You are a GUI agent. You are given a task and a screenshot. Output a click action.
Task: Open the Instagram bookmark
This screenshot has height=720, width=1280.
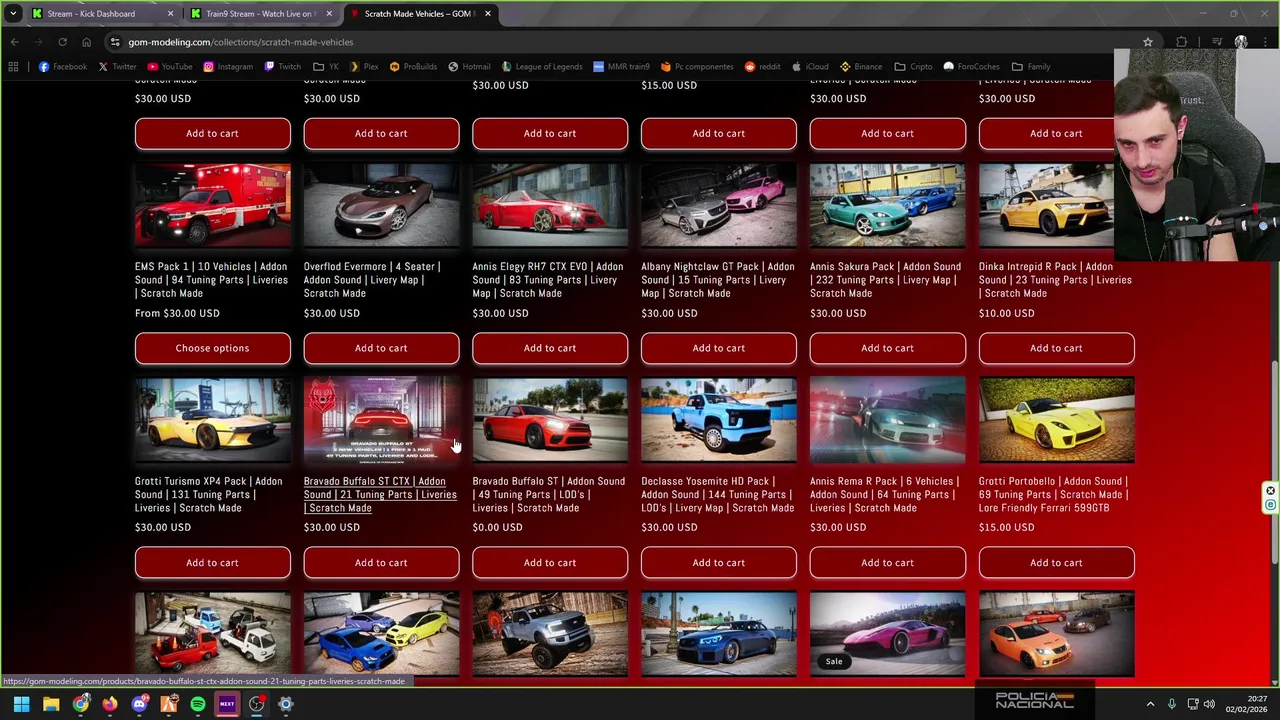click(228, 67)
